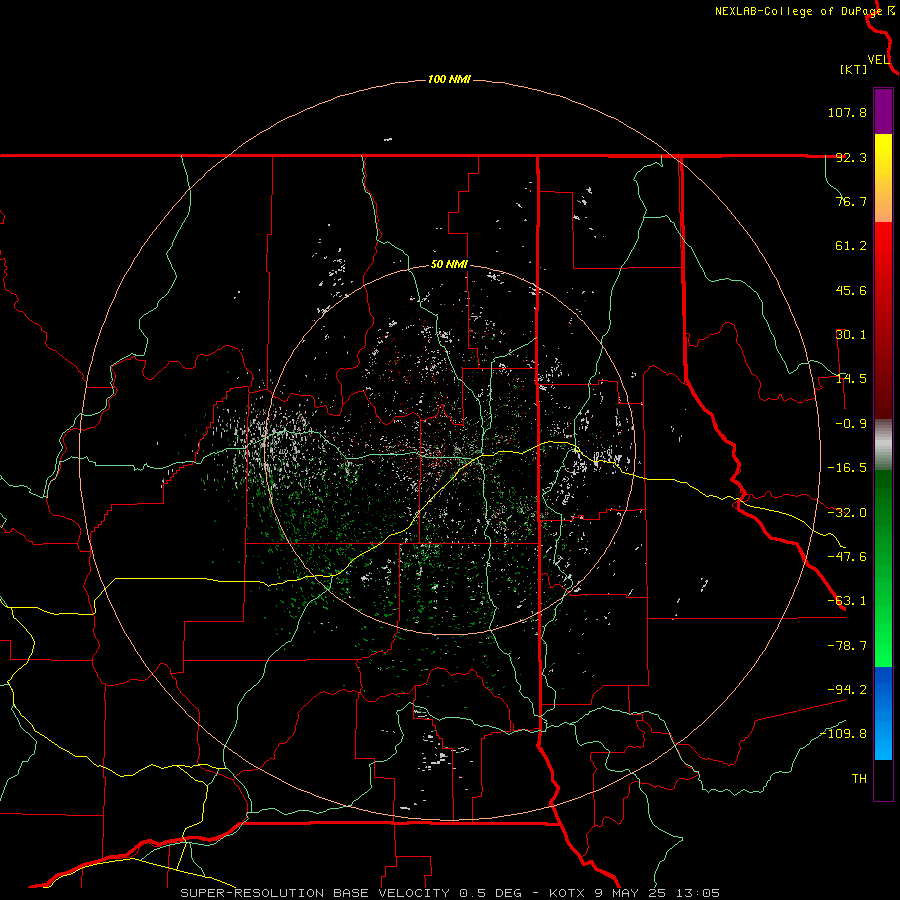
Task: Select the NEXLAB-College of DuPage title text
Action: pos(798,11)
